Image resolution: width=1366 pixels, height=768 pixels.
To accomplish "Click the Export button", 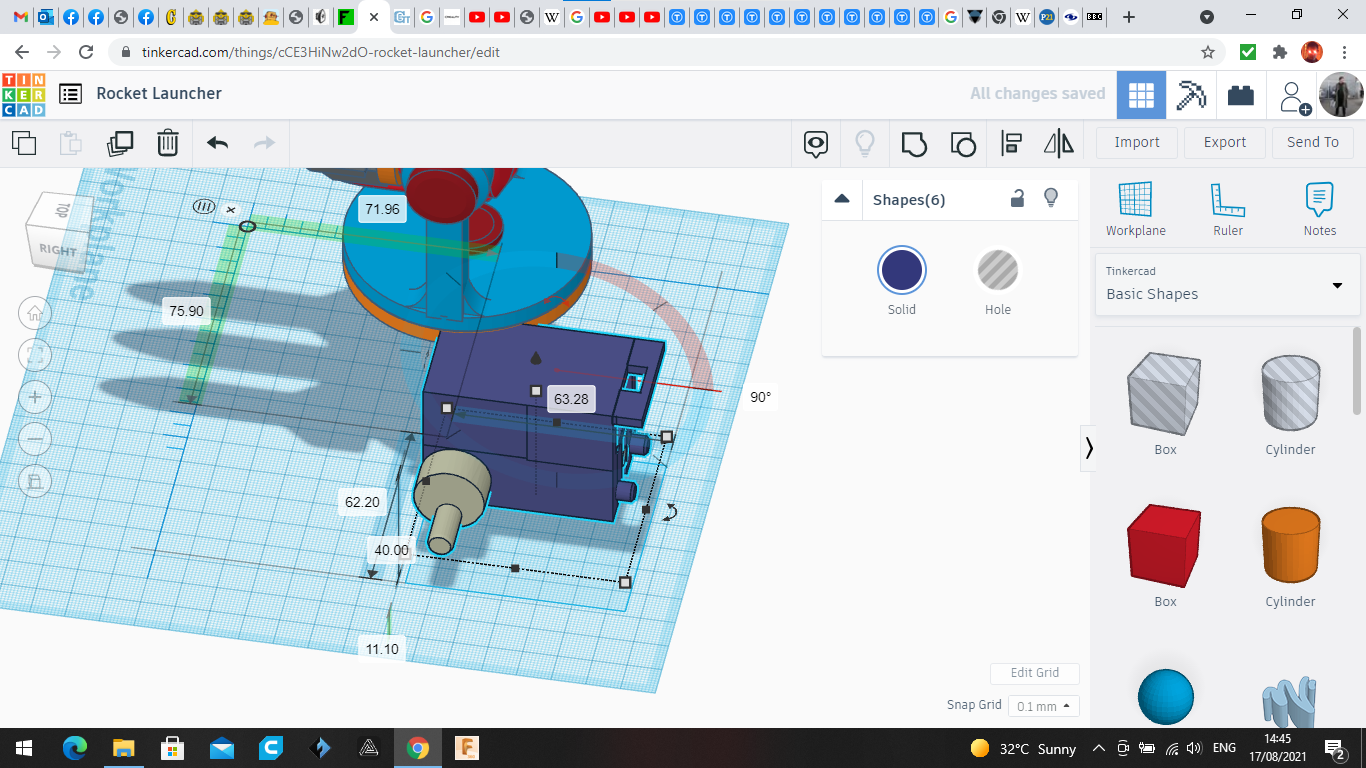I will [x=1224, y=142].
